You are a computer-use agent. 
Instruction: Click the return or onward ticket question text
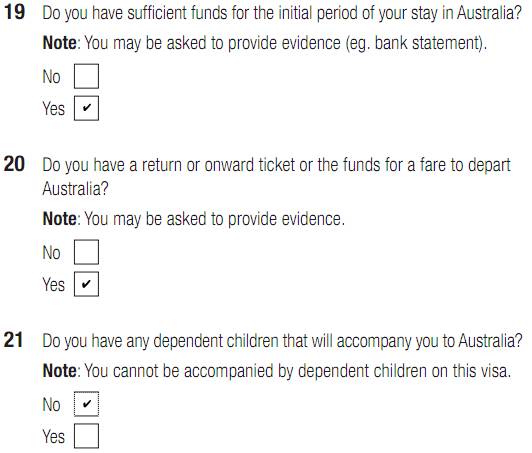pos(277,177)
